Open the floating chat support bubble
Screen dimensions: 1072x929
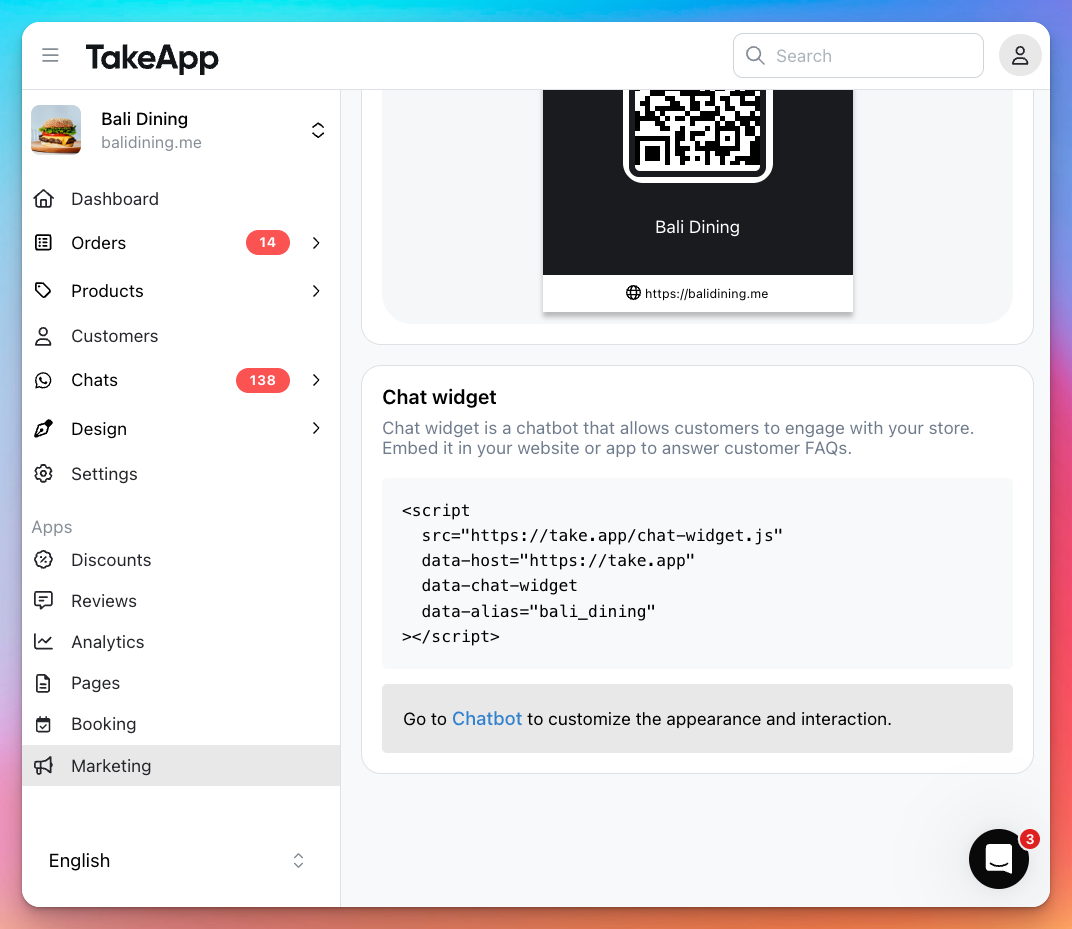click(998, 859)
